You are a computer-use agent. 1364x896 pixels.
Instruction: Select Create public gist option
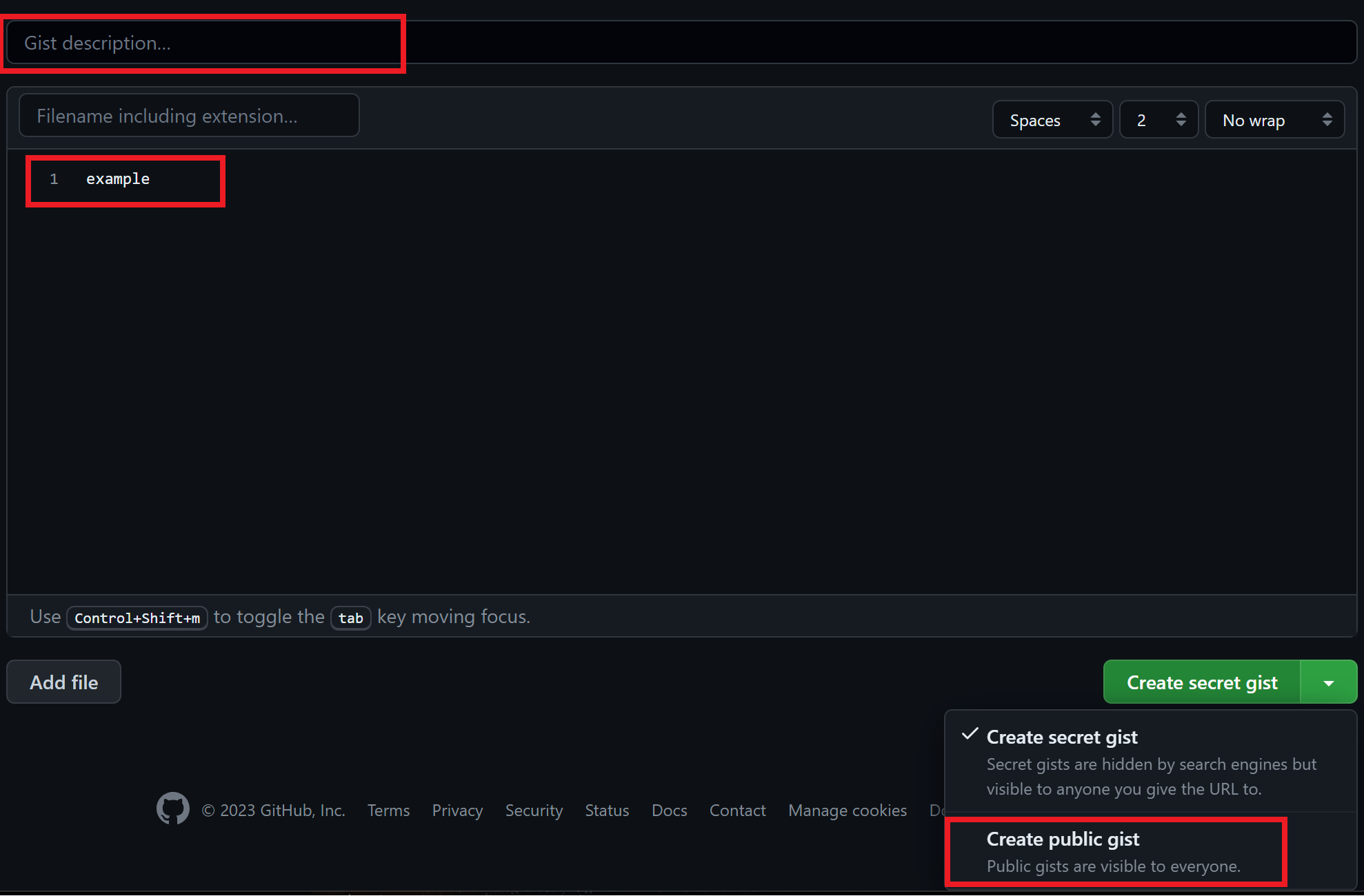coord(1114,852)
